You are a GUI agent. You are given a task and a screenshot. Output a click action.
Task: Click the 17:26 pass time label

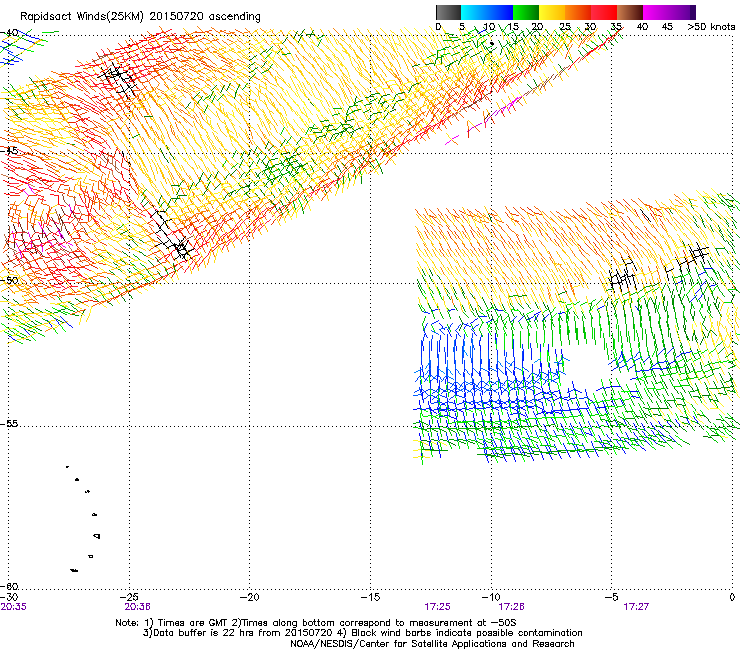pos(512,607)
